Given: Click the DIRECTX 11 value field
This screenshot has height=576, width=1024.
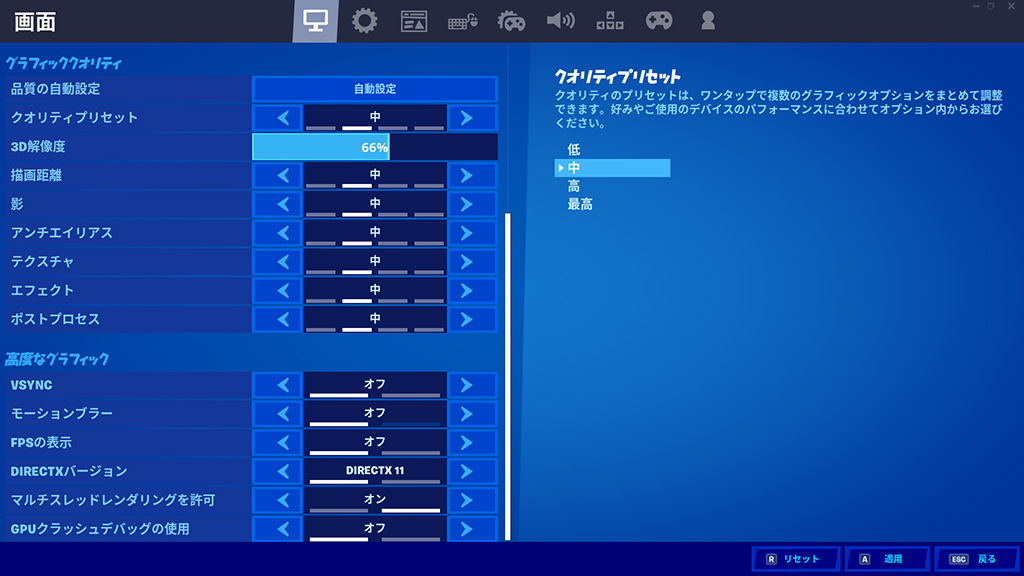Looking at the screenshot, I should coord(375,471).
